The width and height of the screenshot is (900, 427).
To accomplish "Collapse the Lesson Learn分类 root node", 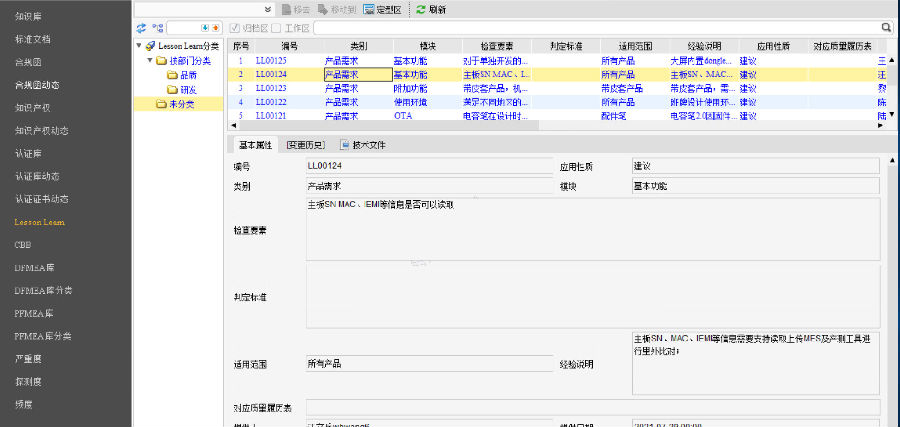I will pos(139,46).
